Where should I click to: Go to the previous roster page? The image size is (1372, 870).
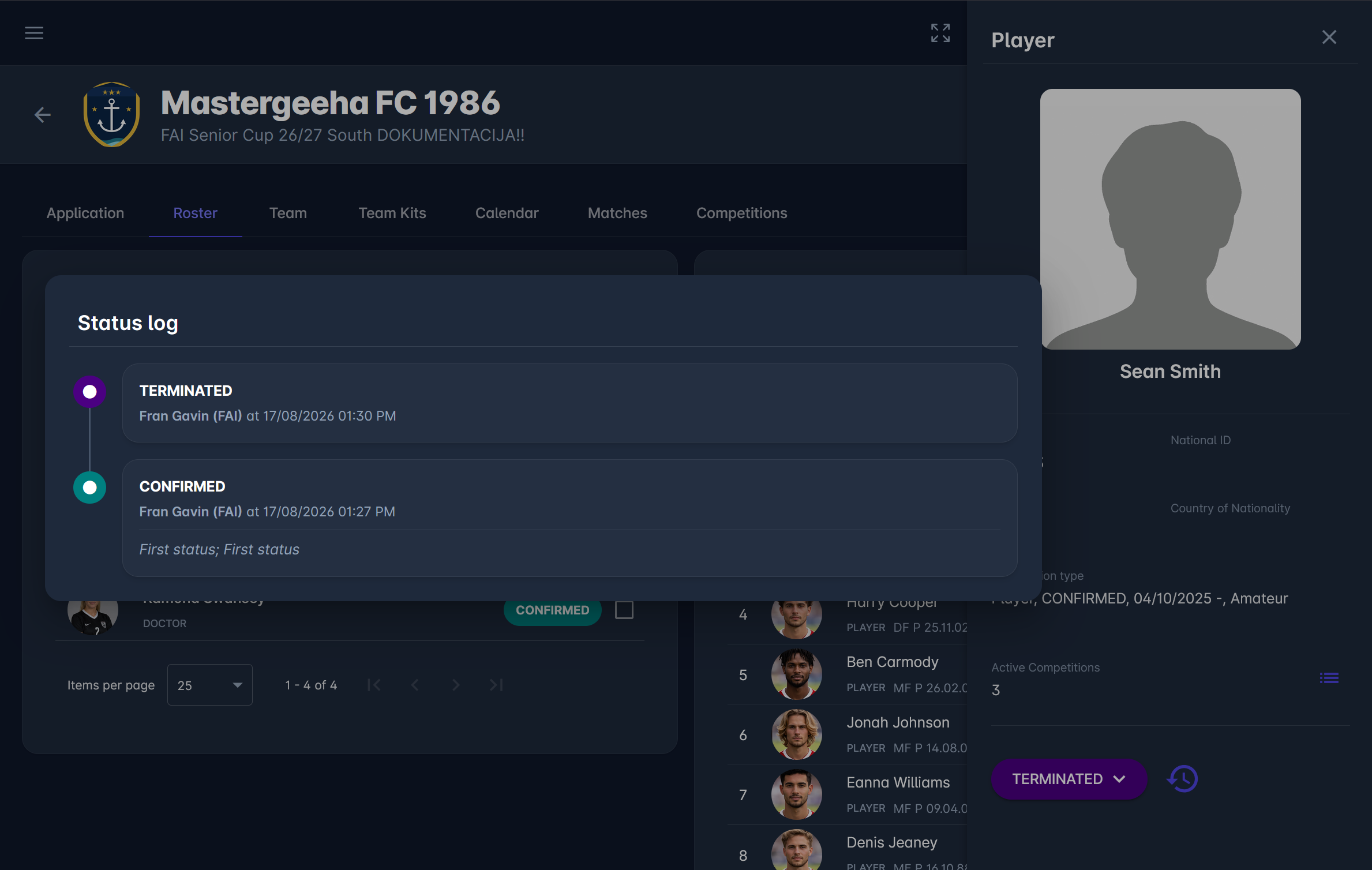(415, 685)
